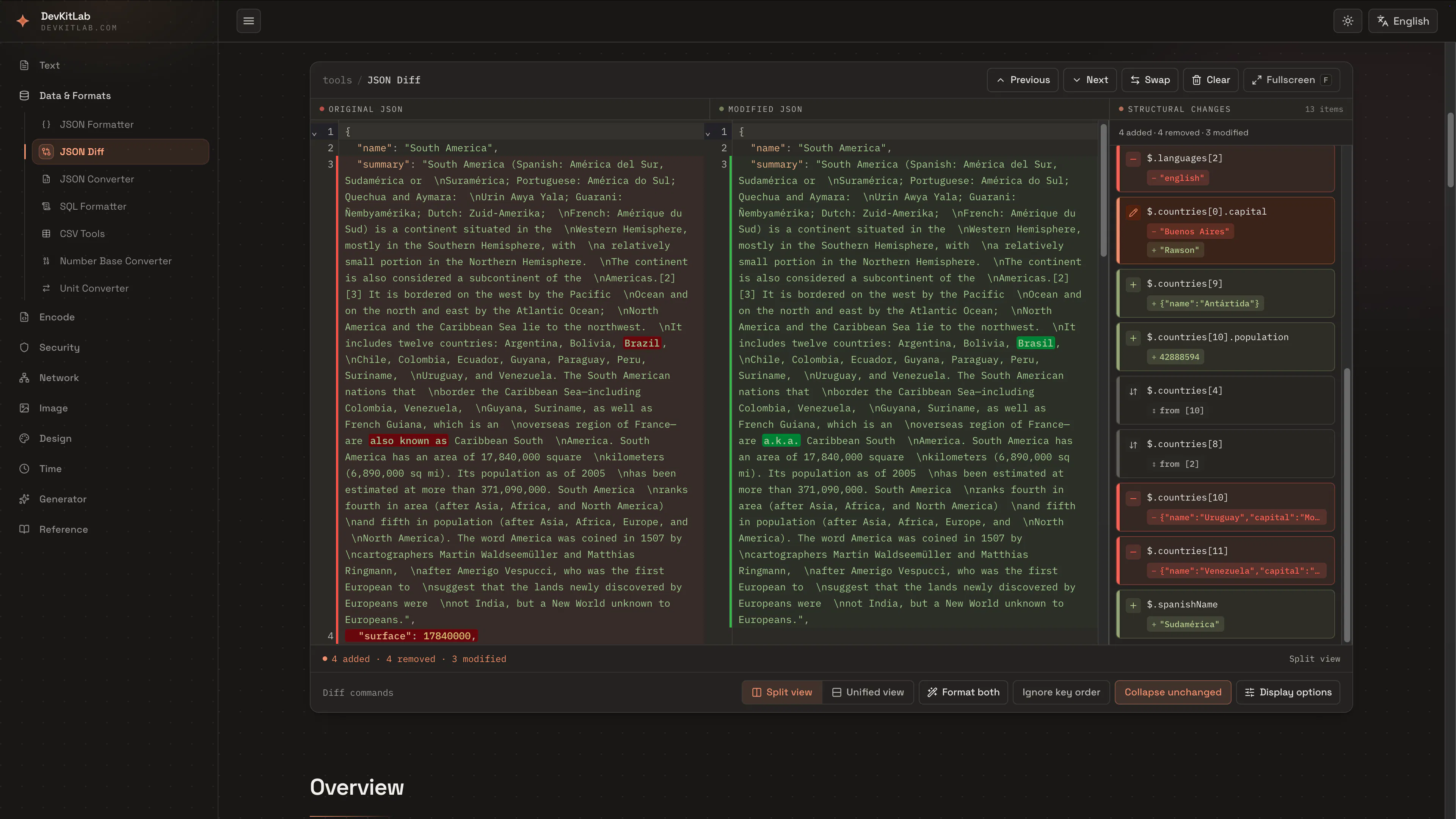This screenshot has width=1456, height=819.
Task: Click structural changes panel scrollbar
Action: click(x=1347, y=505)
